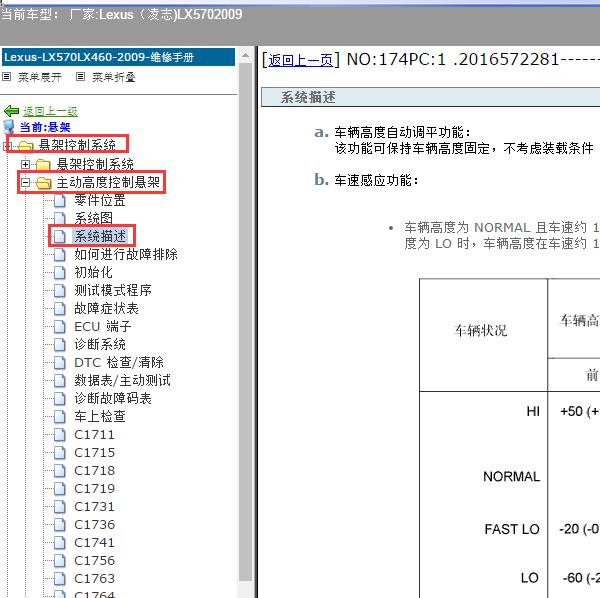Collapse the 主动高度控制悬架 folder minus box

coord(25,182)
